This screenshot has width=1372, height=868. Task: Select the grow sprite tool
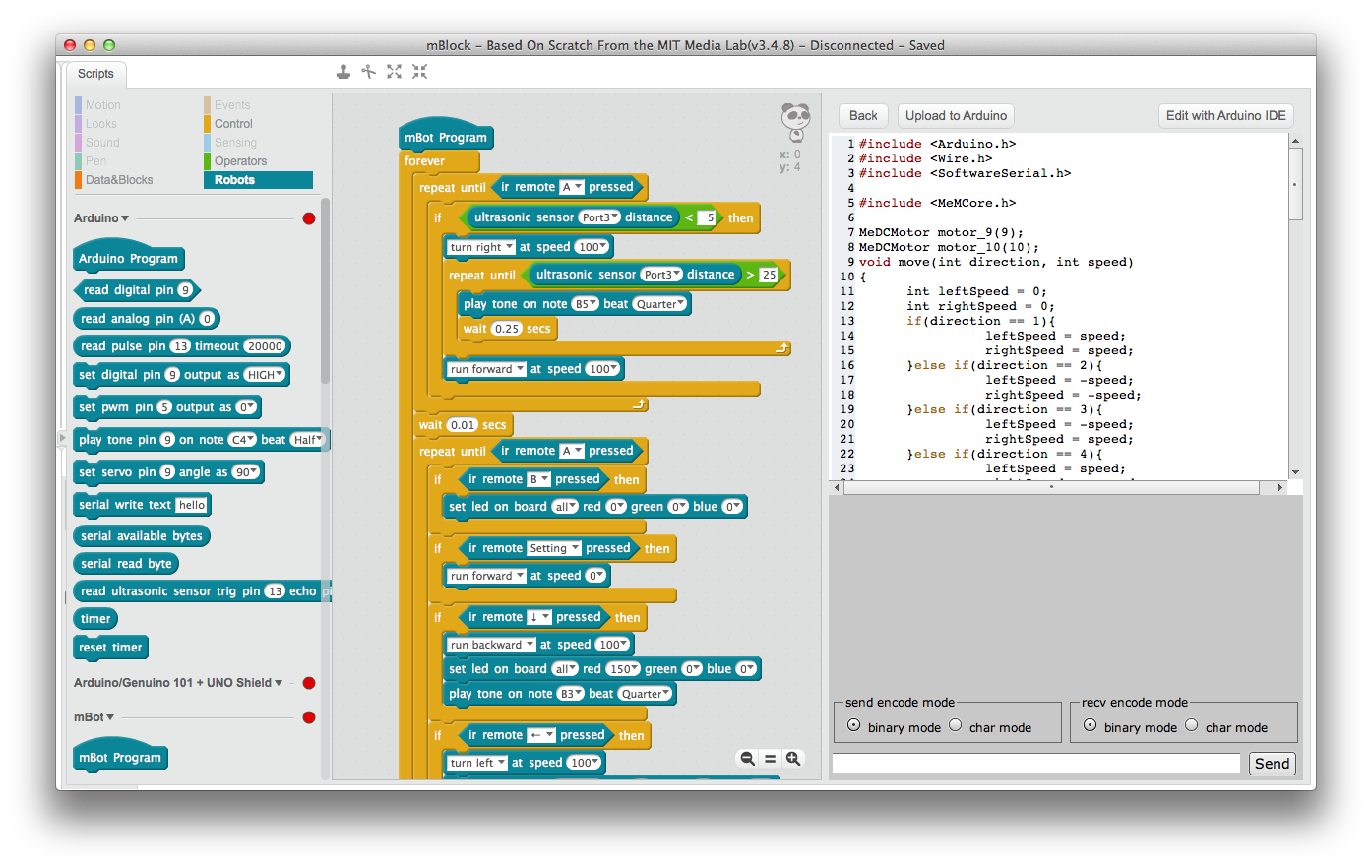394,72
